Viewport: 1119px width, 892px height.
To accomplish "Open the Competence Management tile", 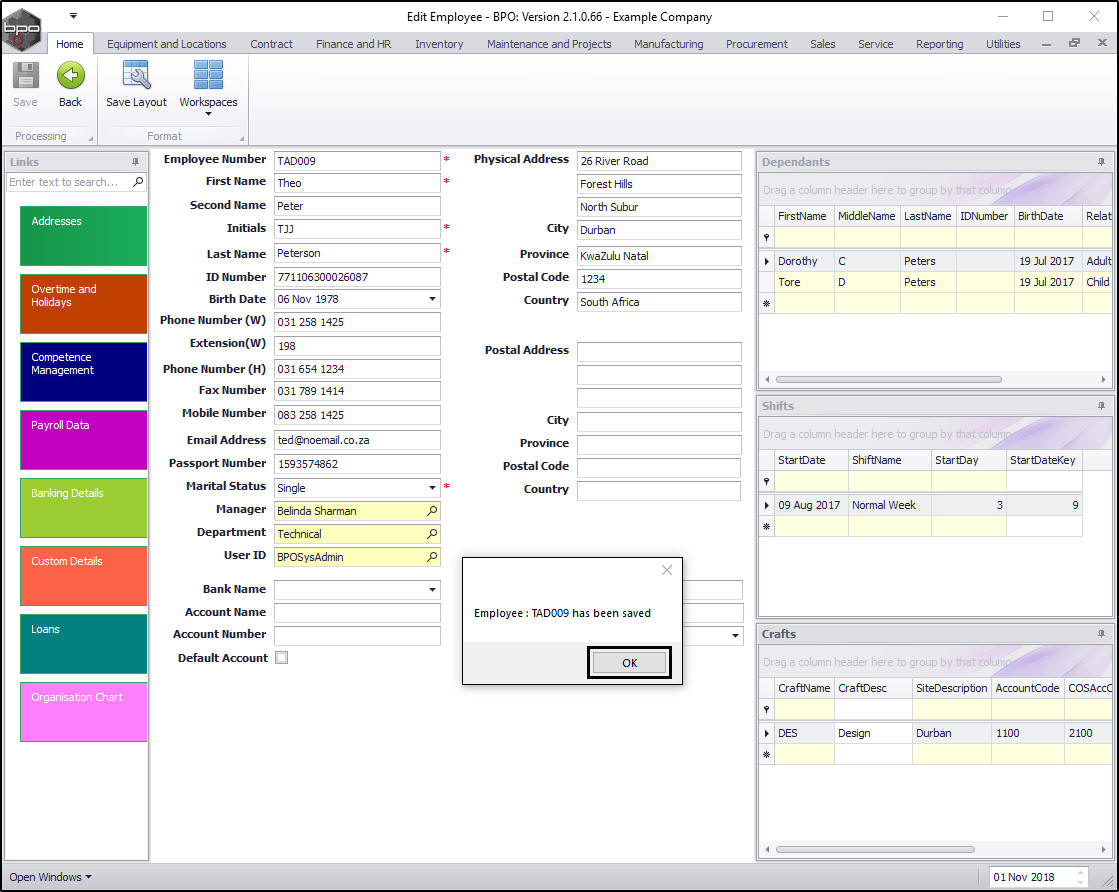I will (83, 372).
